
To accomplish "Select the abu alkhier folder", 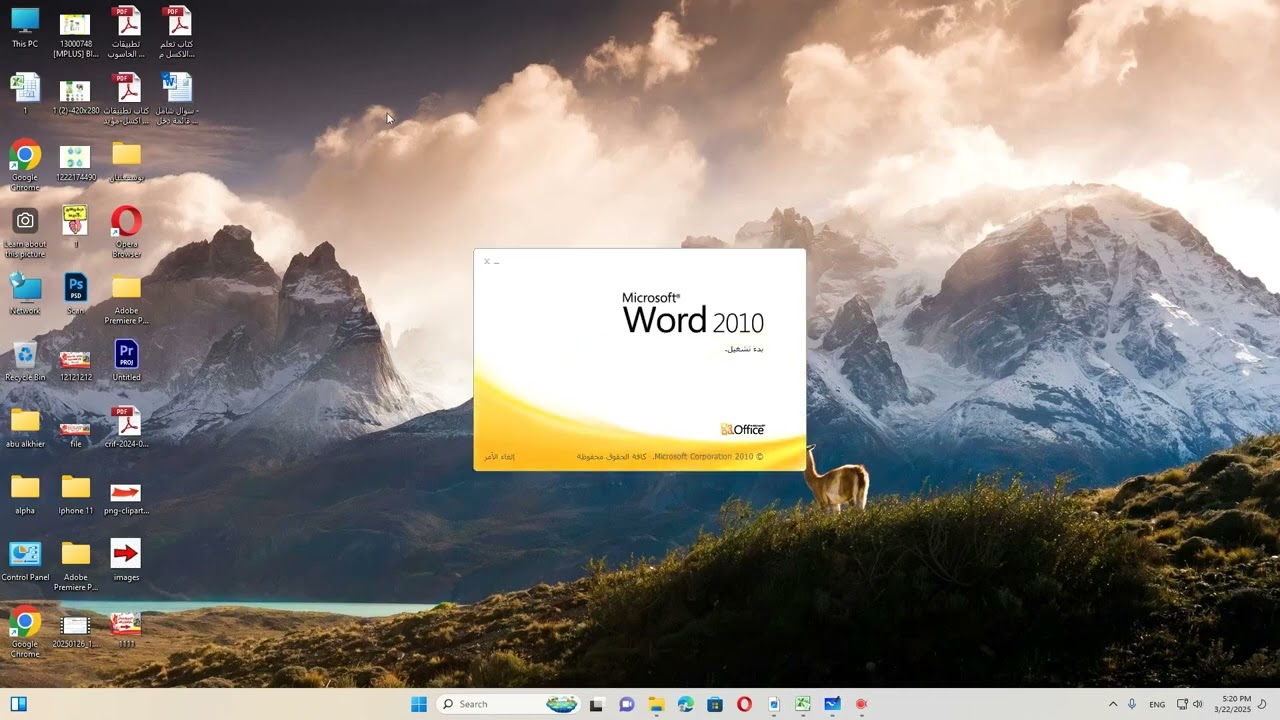I will click(25, 428).
